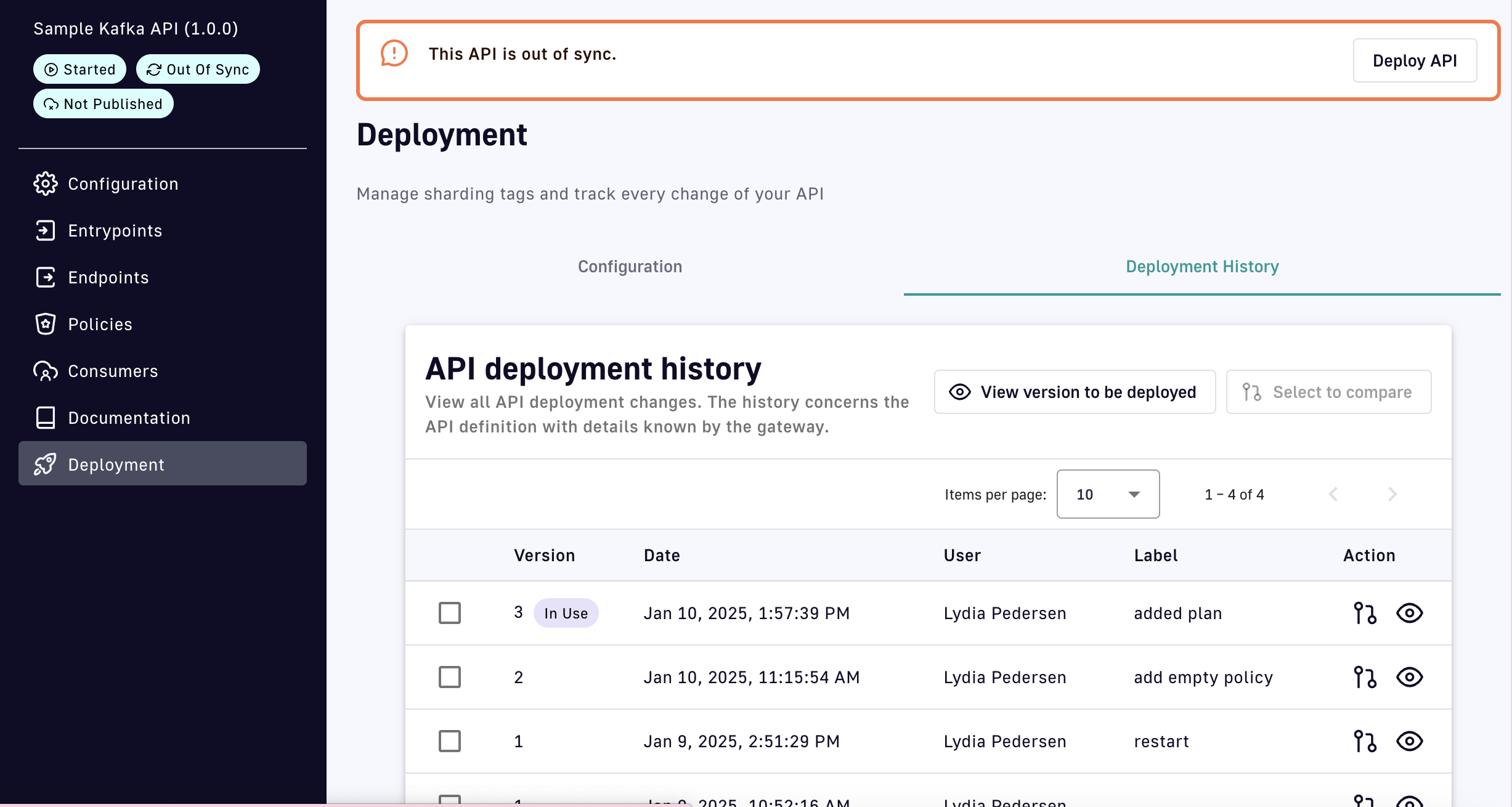Go to previous page of history

(x=1333, y=494)
